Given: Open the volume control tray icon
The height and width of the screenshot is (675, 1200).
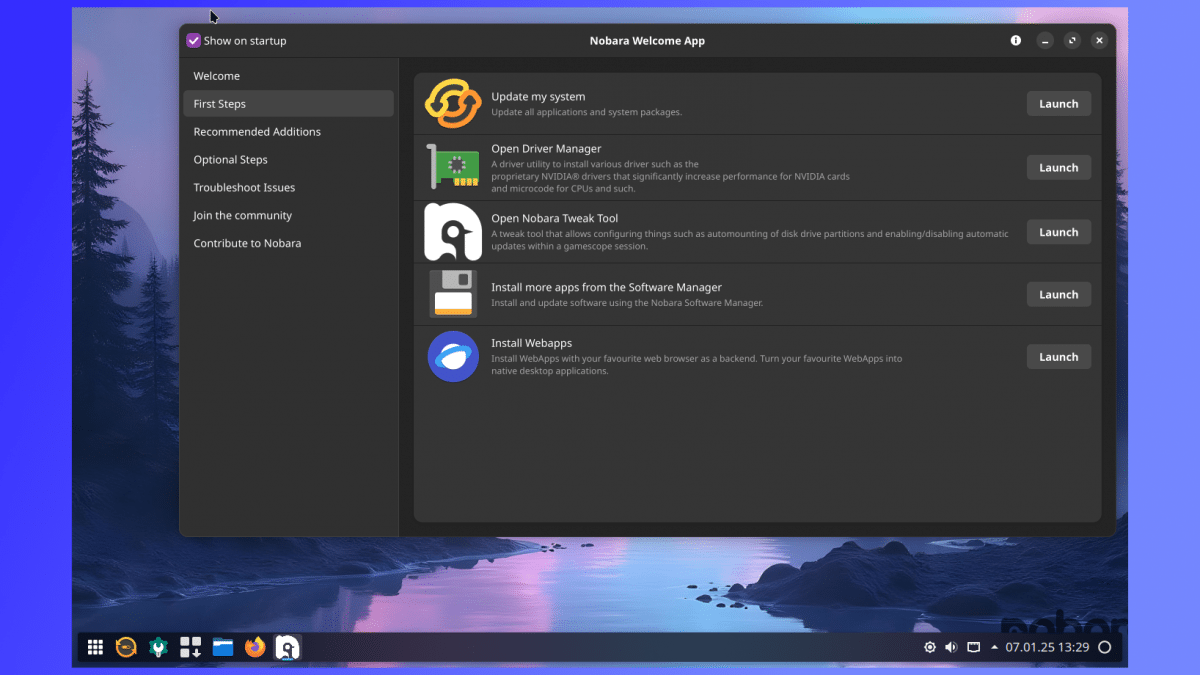Looking at the screenshot, I should 951,648.
